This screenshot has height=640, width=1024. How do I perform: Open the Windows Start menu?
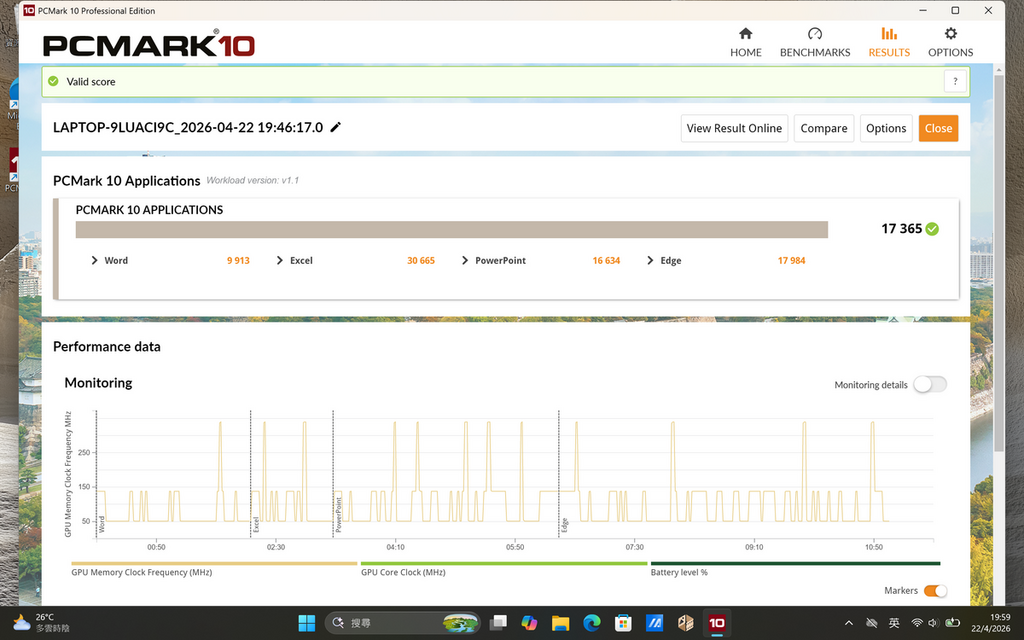click(x=306, y=623)
